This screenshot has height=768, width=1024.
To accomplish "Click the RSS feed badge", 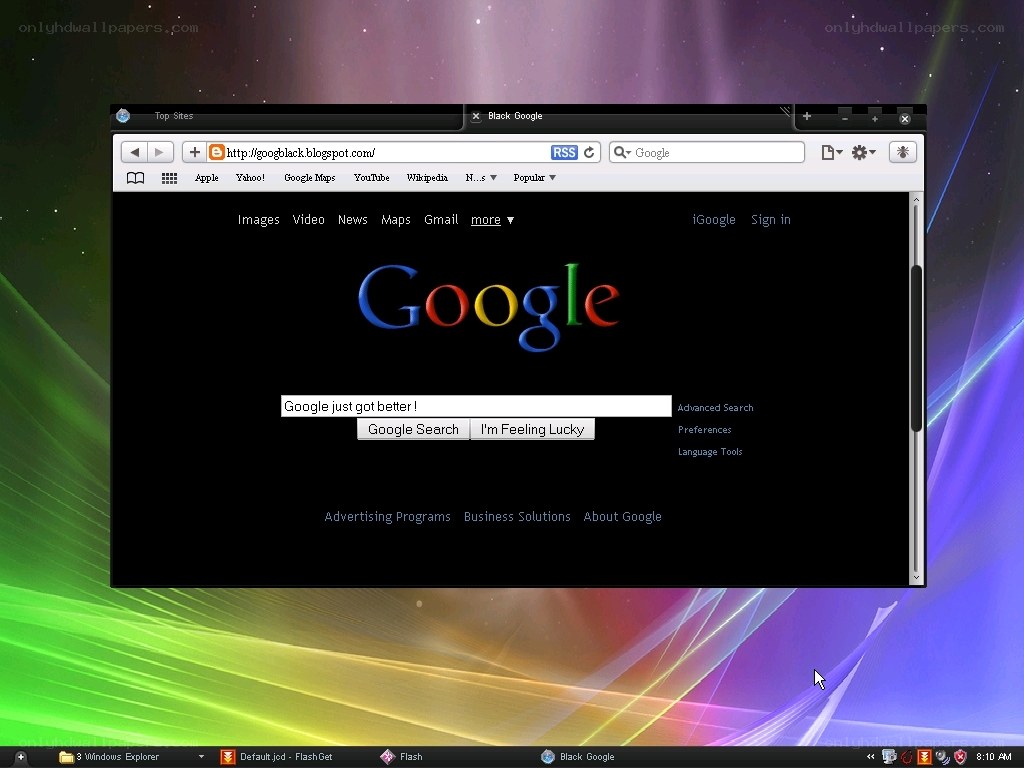I will pyautogui.click(x=564, y=152).
